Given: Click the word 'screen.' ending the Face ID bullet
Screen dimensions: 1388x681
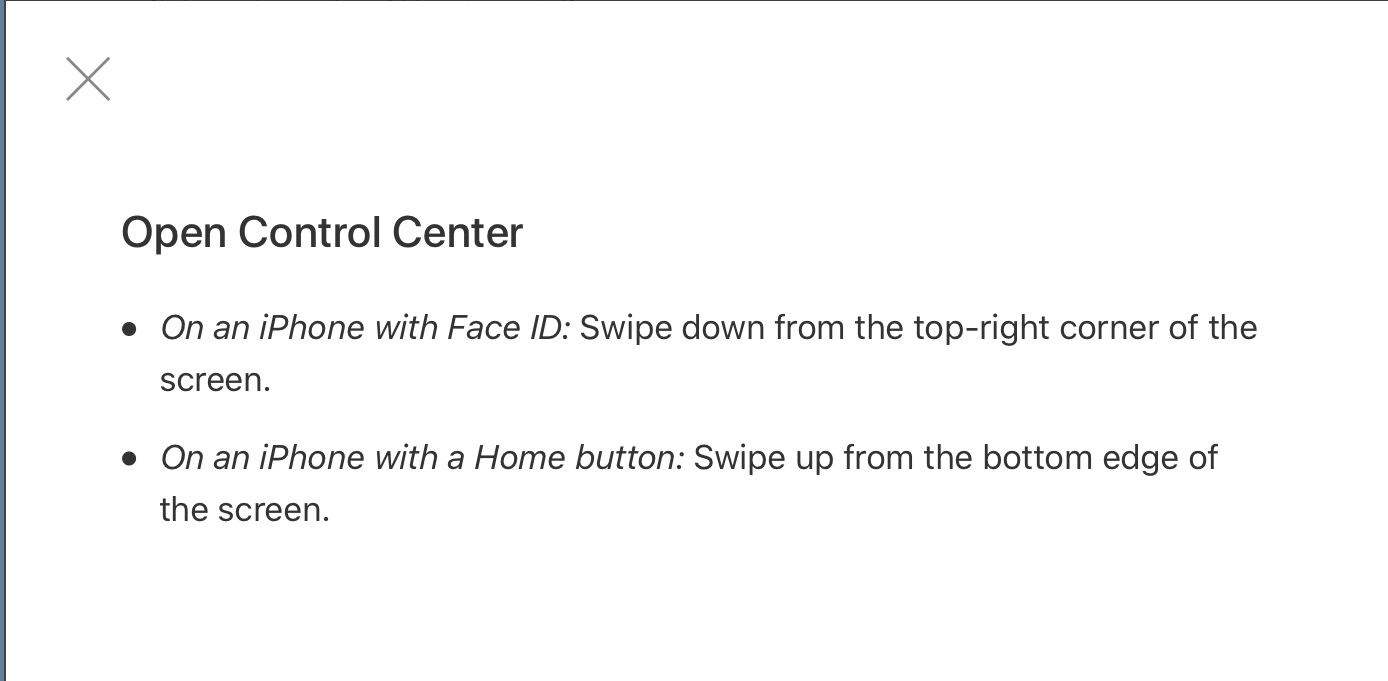Looking at the screenshot, I should point(215,381).
